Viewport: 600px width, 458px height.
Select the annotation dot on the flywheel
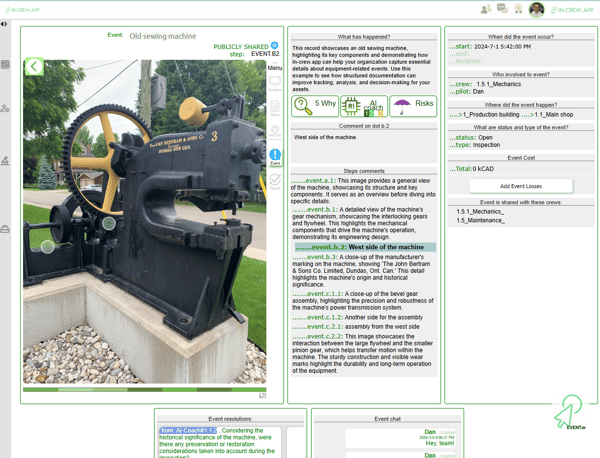coord(108,223)
